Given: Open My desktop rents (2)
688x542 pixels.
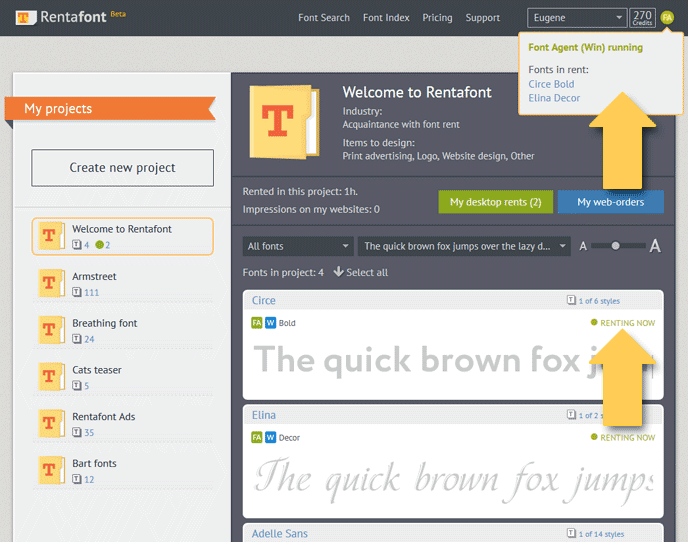Looking at the screenshot, I should pyautogui.click(x=495, y=202).
